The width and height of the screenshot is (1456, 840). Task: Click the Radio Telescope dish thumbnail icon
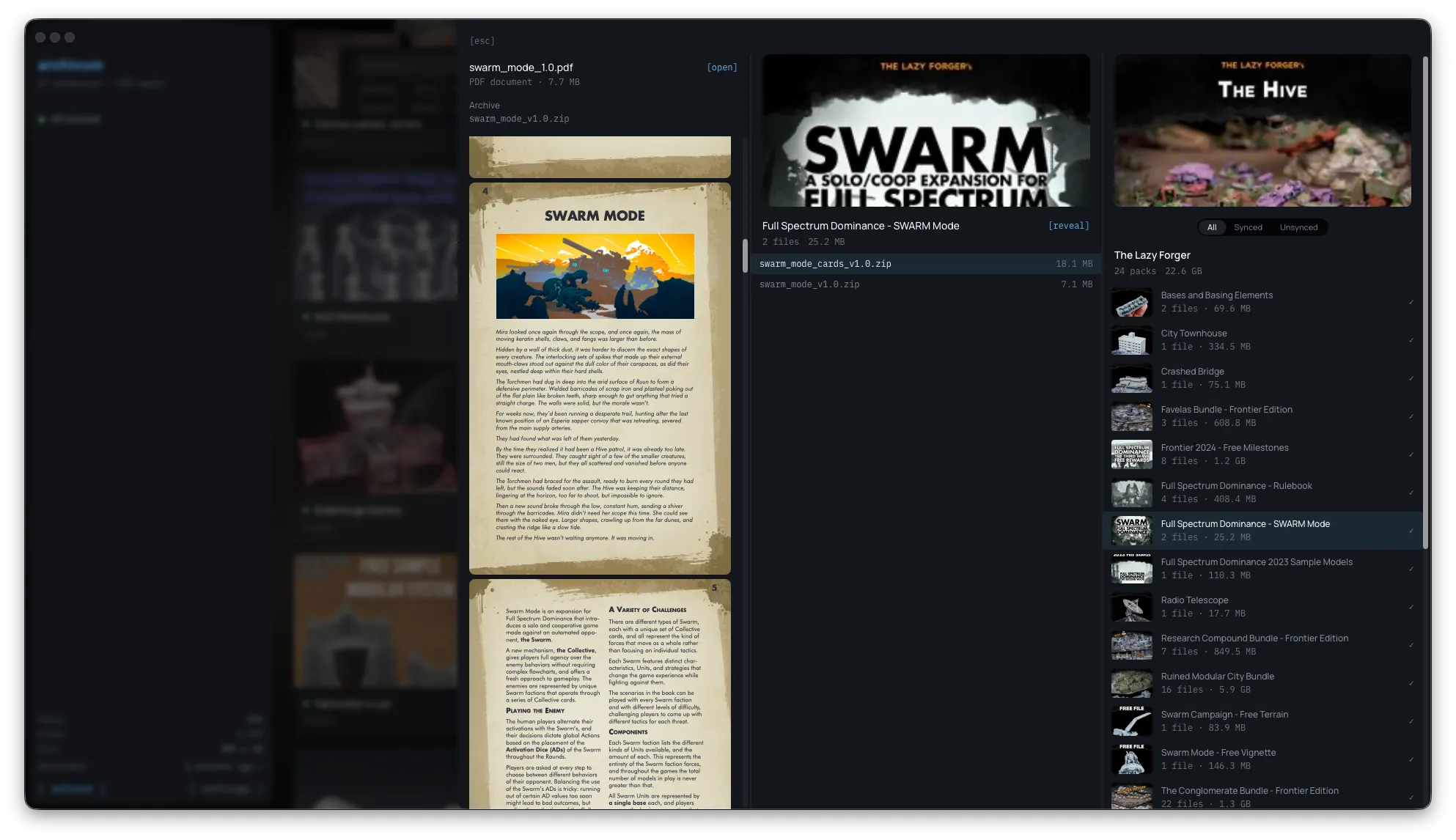pyautogui.click(x=1131, y=607)
